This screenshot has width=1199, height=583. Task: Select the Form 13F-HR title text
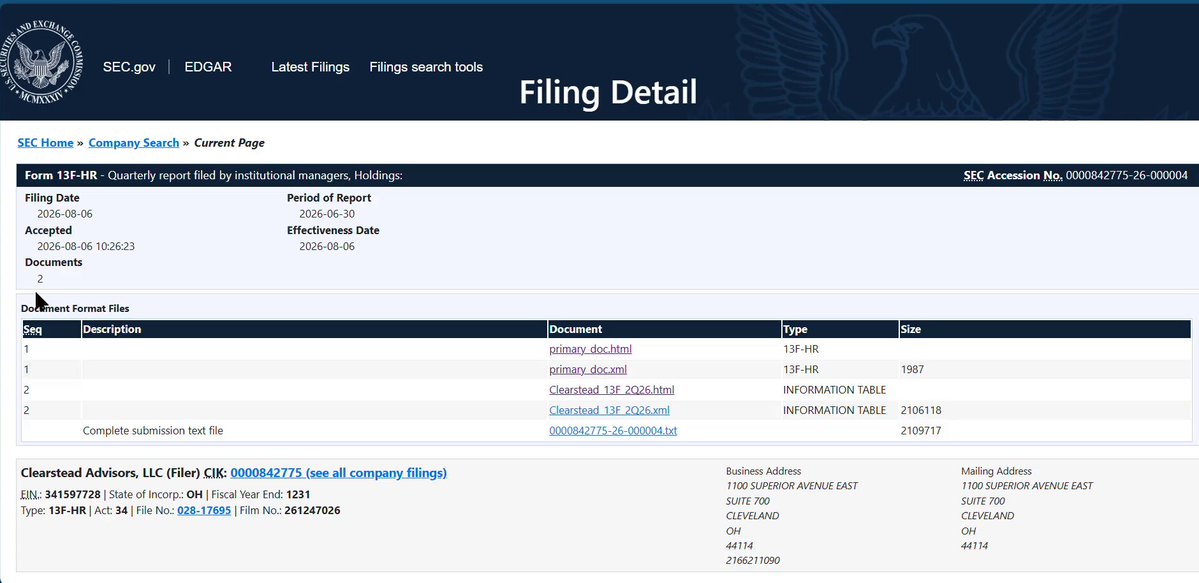(x=60, y=176)
